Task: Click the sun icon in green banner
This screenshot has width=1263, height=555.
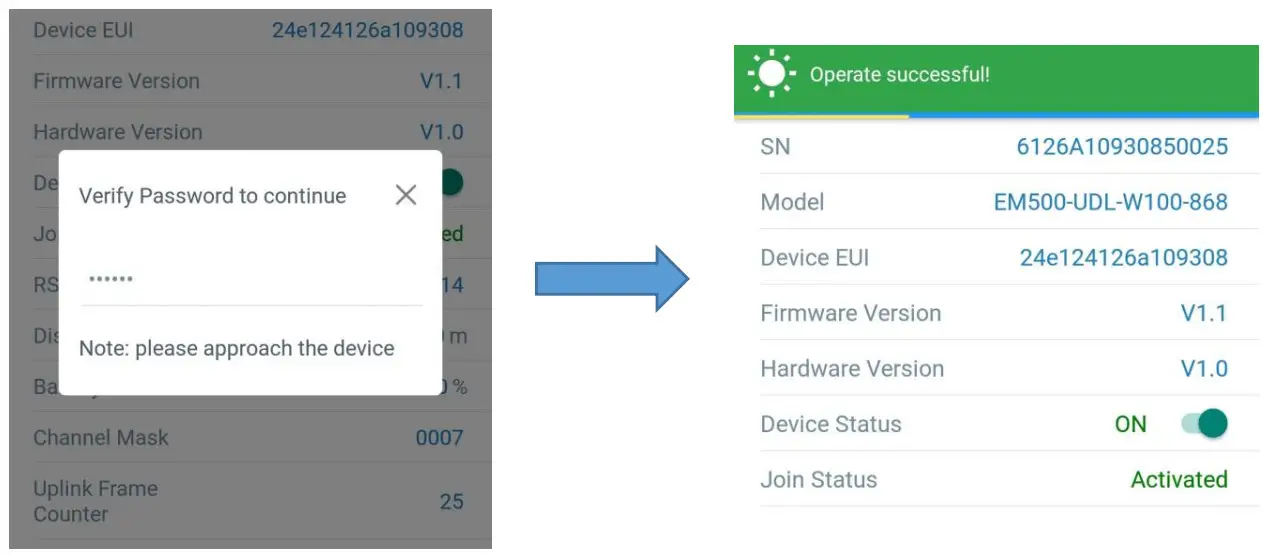Action: point(771,74)
